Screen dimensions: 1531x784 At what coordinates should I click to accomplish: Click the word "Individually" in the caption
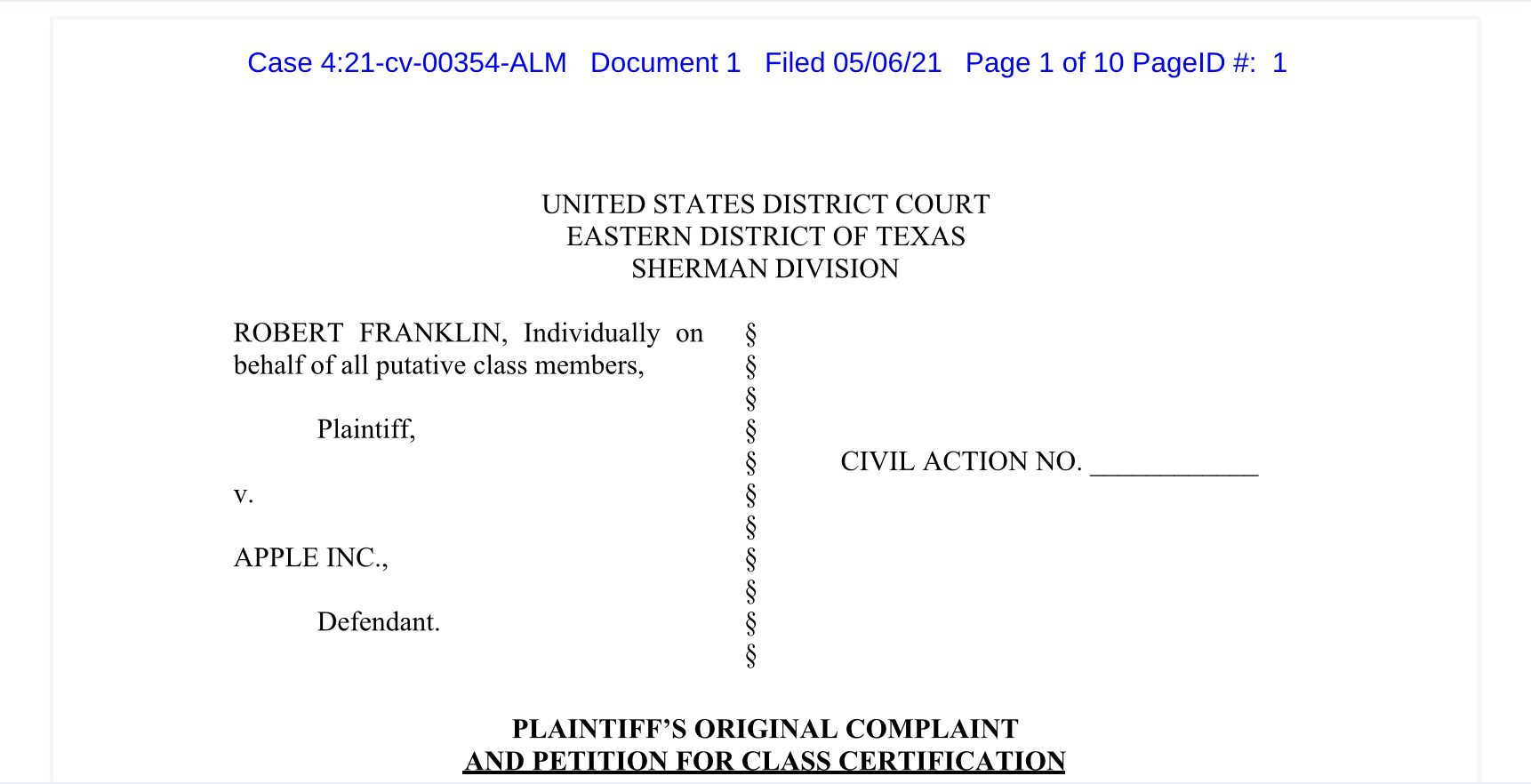[591, 333]
